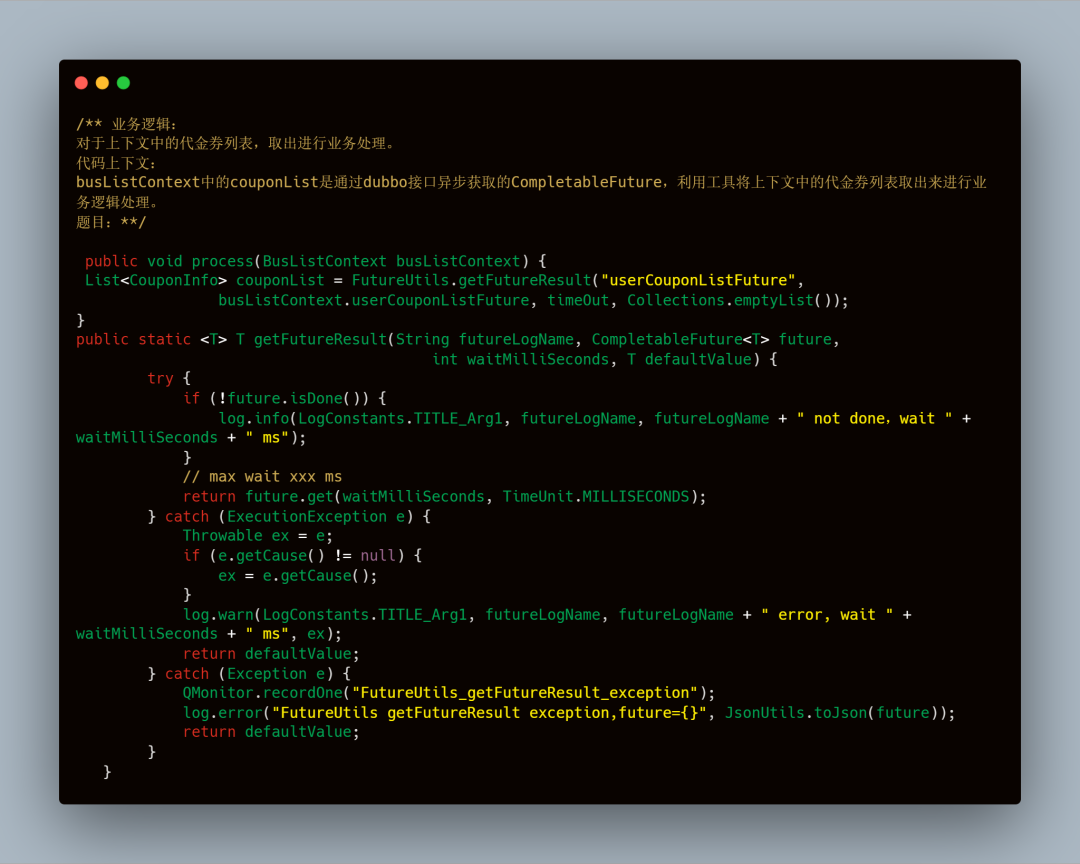This screenshot has height=864, width=1080.
Task: Click the comment heading '/** 业务逻辑:'
Action: pos(127,124)
